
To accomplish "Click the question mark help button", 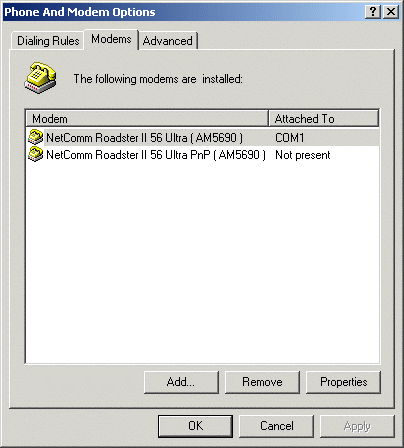I will coord(373,12).
